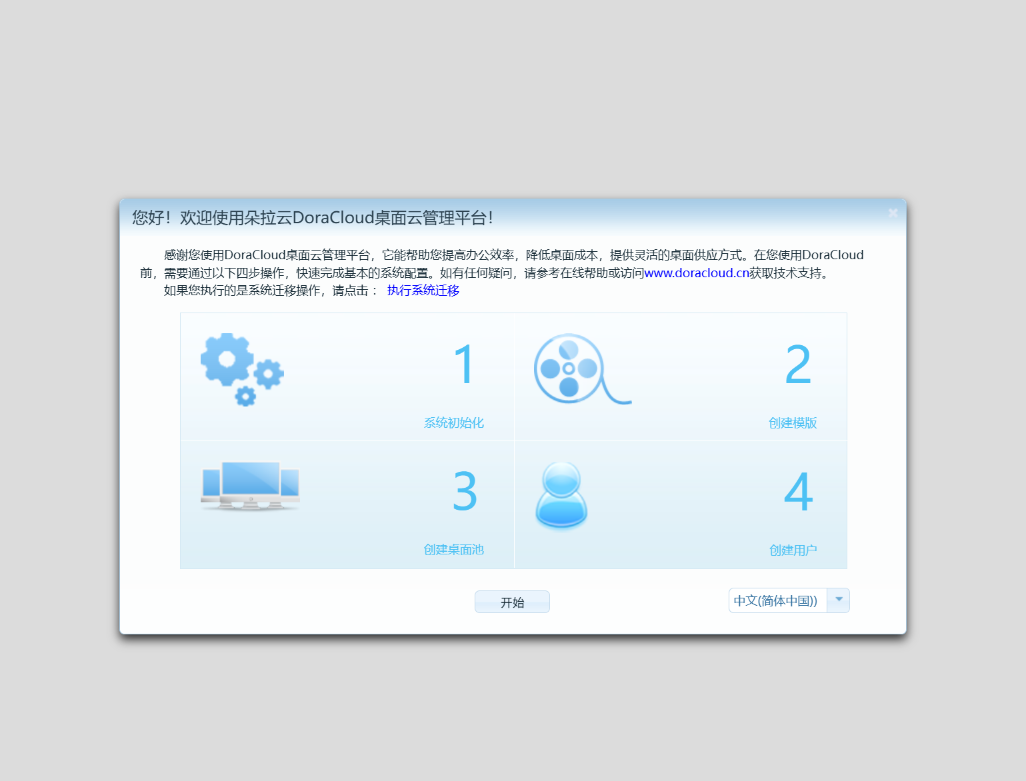Click the large number 2
Screen dimensions: 1026x781
pyautogui.click(x=798, y=364)
